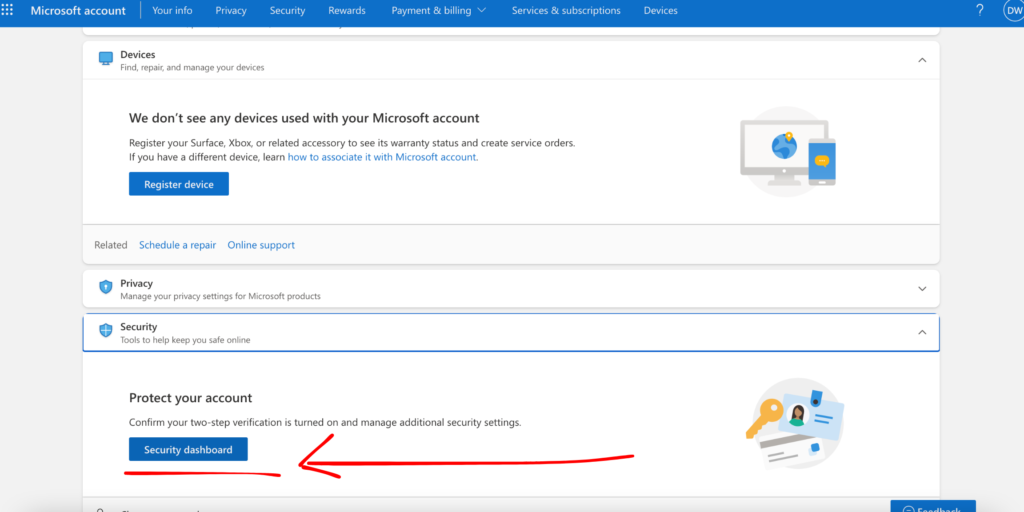Collapse the Security section chevron

coord(921,332)
